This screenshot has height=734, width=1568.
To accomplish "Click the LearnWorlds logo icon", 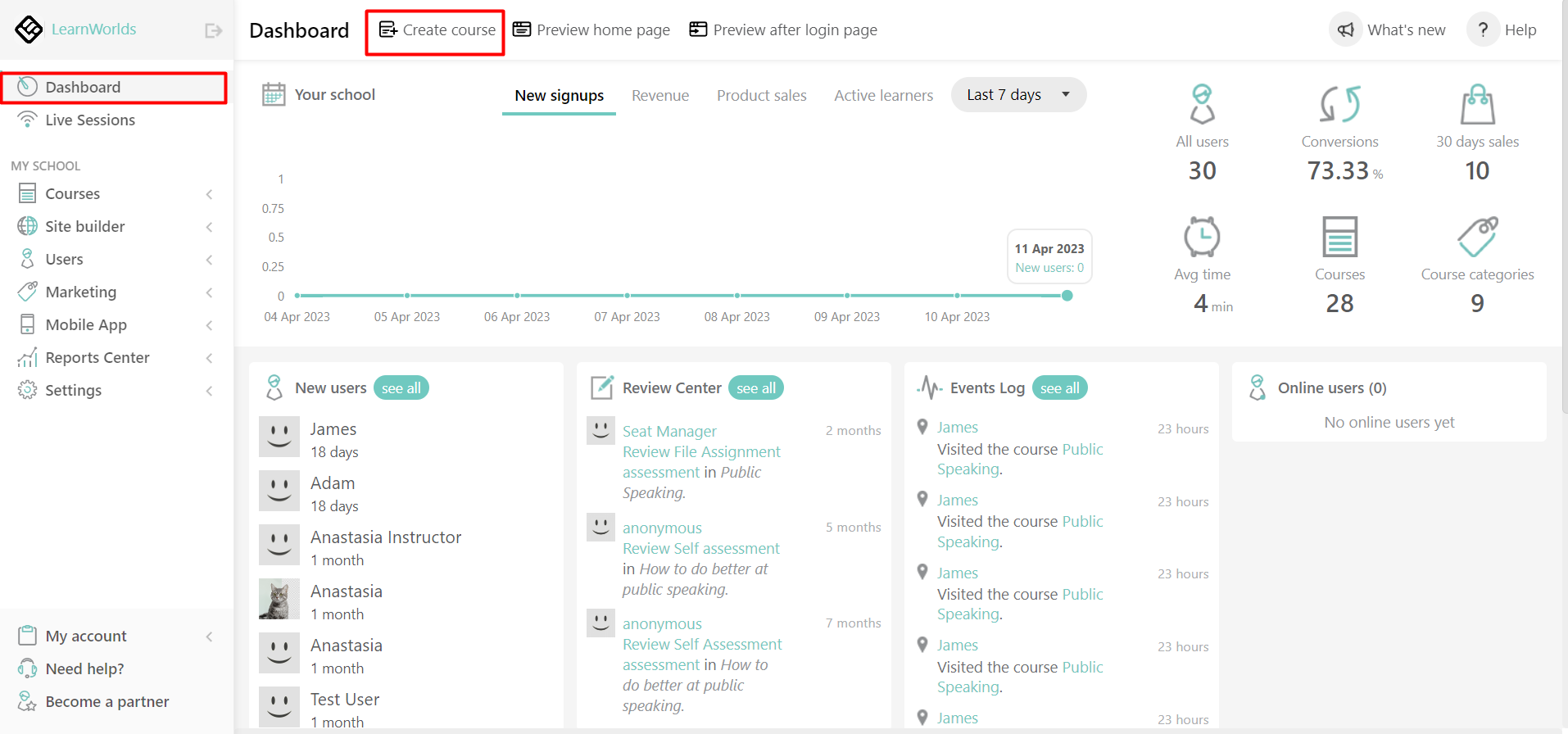I will (29, 29).
